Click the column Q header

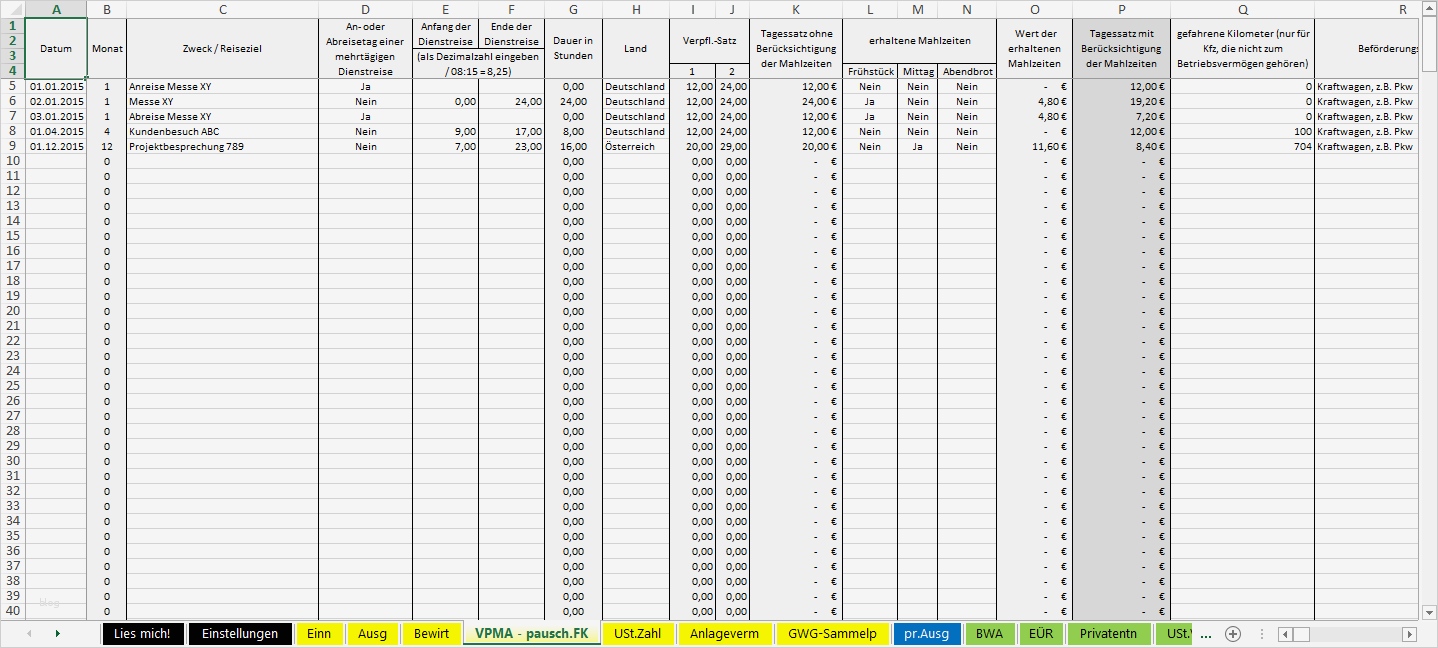[1242, 9]
